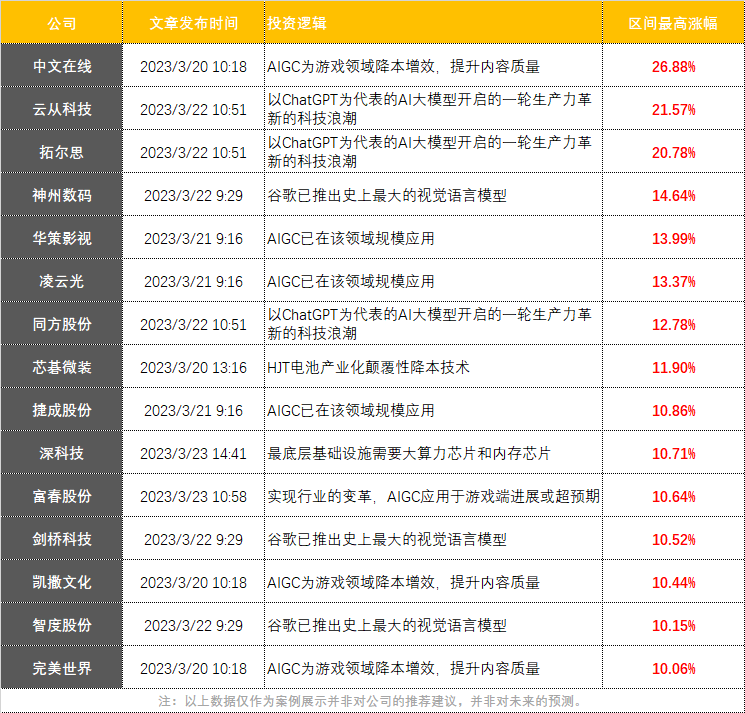Click the 区间最高涨幅 column header

673,23
